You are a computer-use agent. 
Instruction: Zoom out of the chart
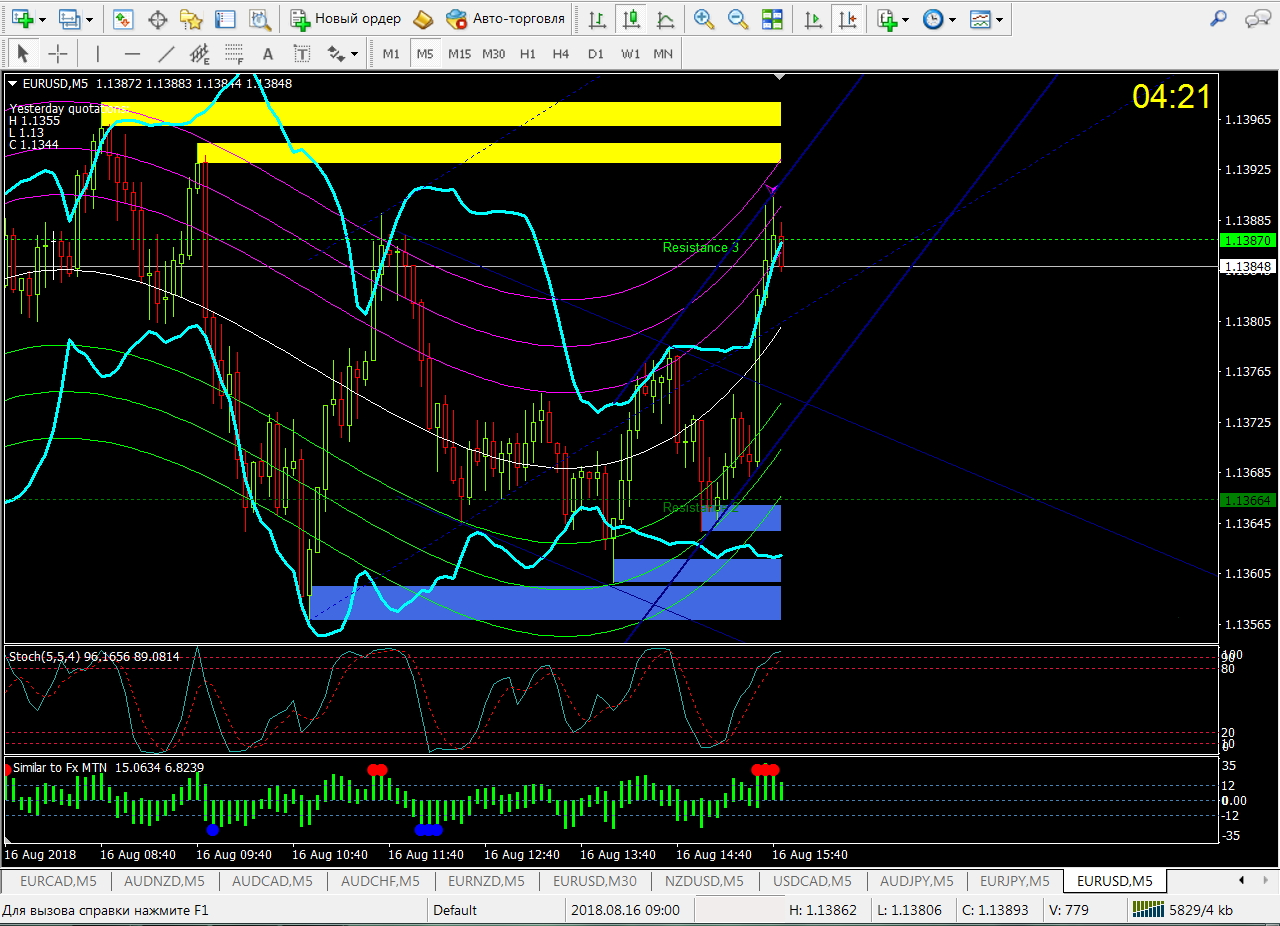(738, 19)
